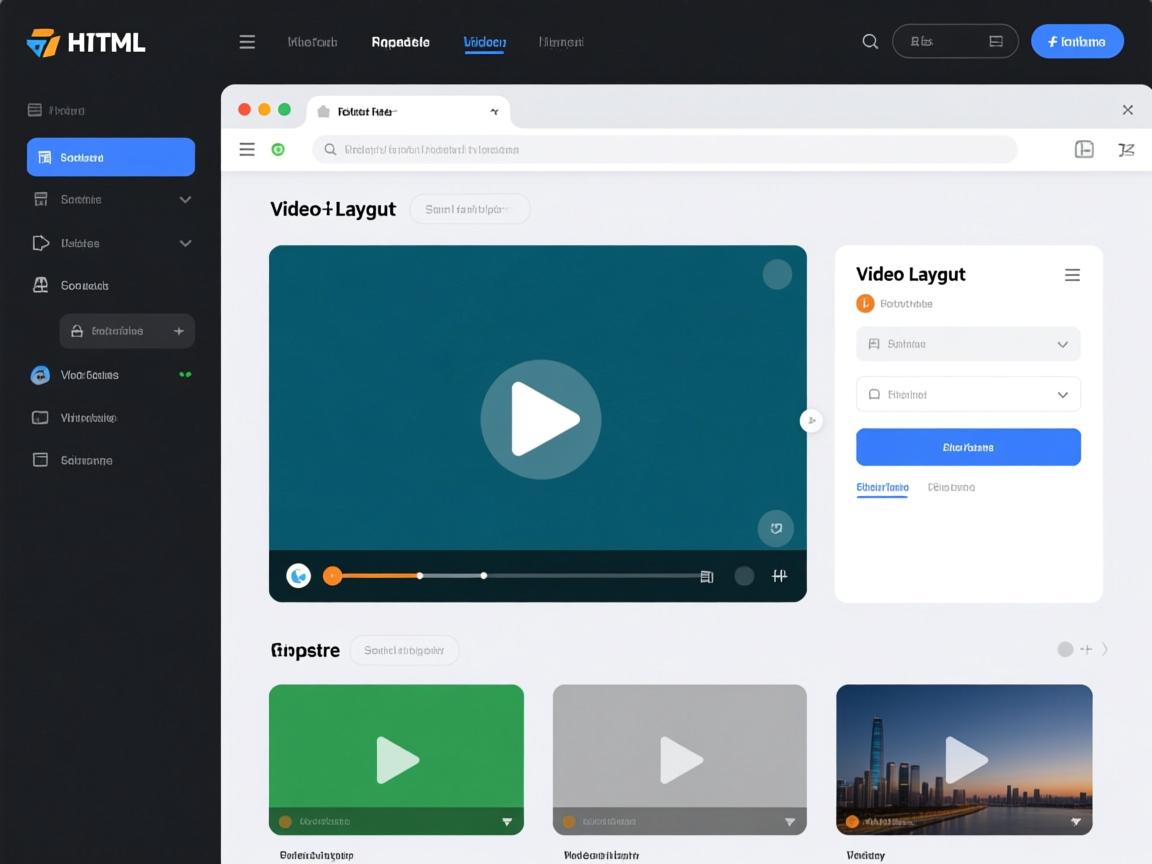Viewport: 1152px width, 864px height.
Task: Toggle the dark circle control in player bar
Action: [744, 576]
